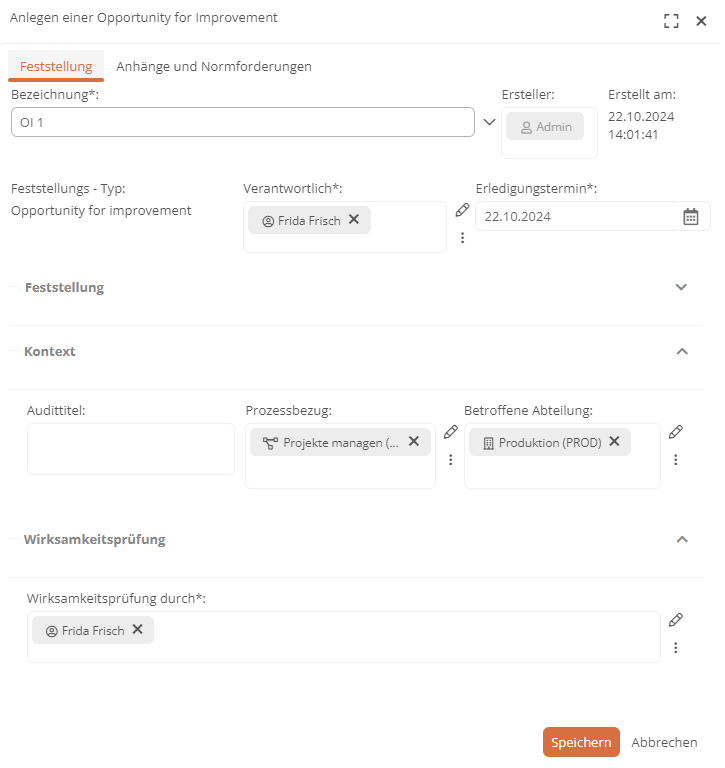Click the Speichern button
This screenshot has width=725, height=768.
[581, 742]
